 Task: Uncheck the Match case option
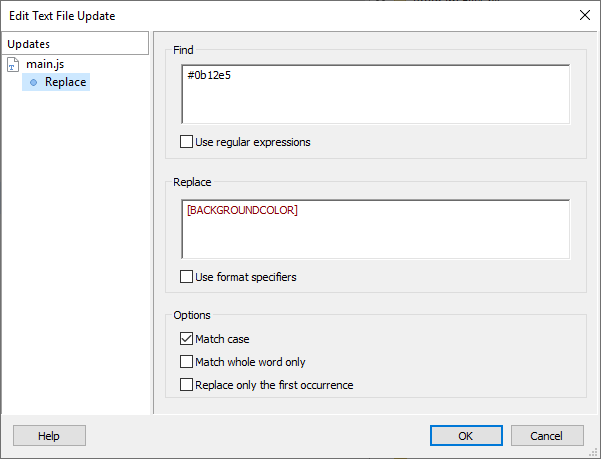(x=186, y=339)
